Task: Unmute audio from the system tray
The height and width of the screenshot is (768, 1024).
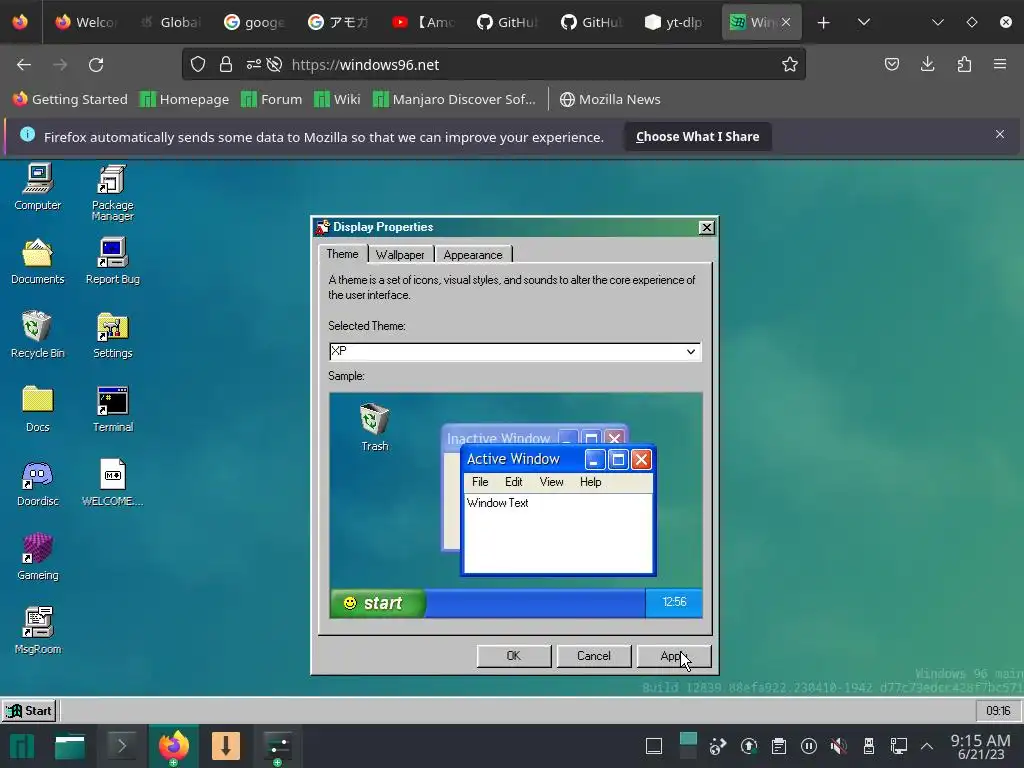Action: [x=839, y=746]
